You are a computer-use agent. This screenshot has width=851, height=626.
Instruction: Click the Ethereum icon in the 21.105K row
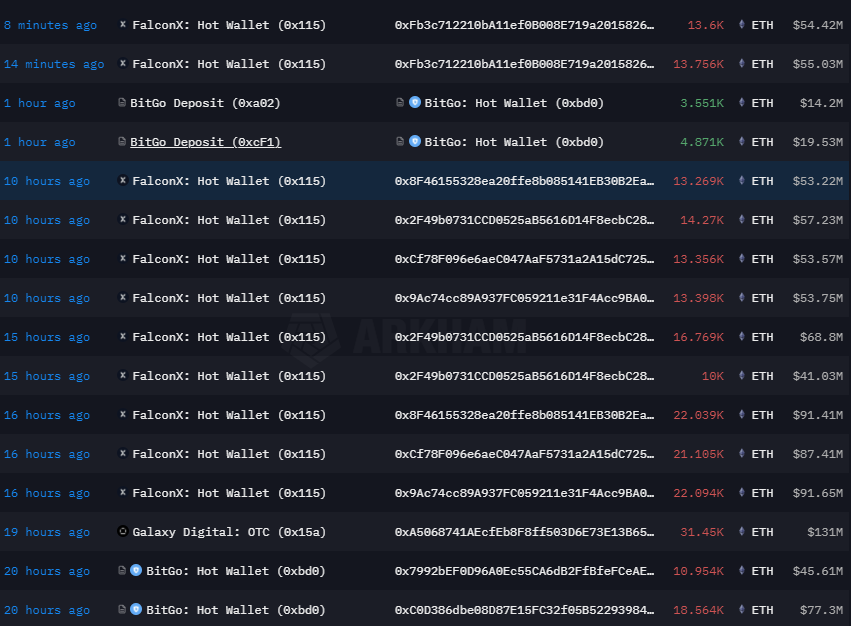(x=741, y=453)
